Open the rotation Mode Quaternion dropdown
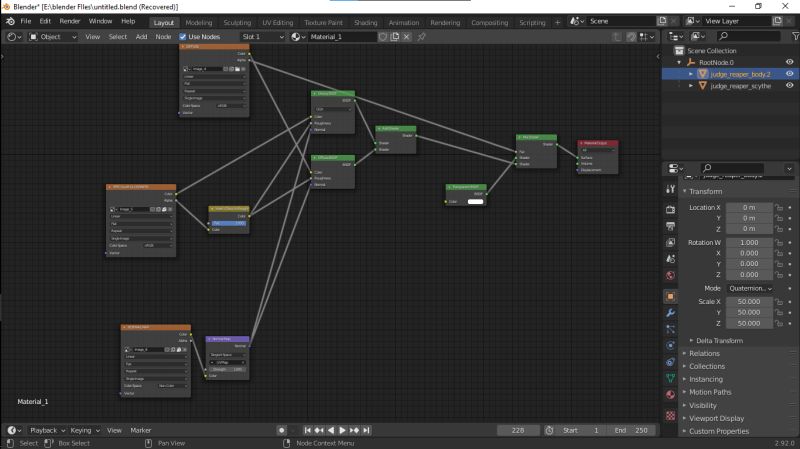The height and width of the screenshot is (449, 800). coord(750,288)
